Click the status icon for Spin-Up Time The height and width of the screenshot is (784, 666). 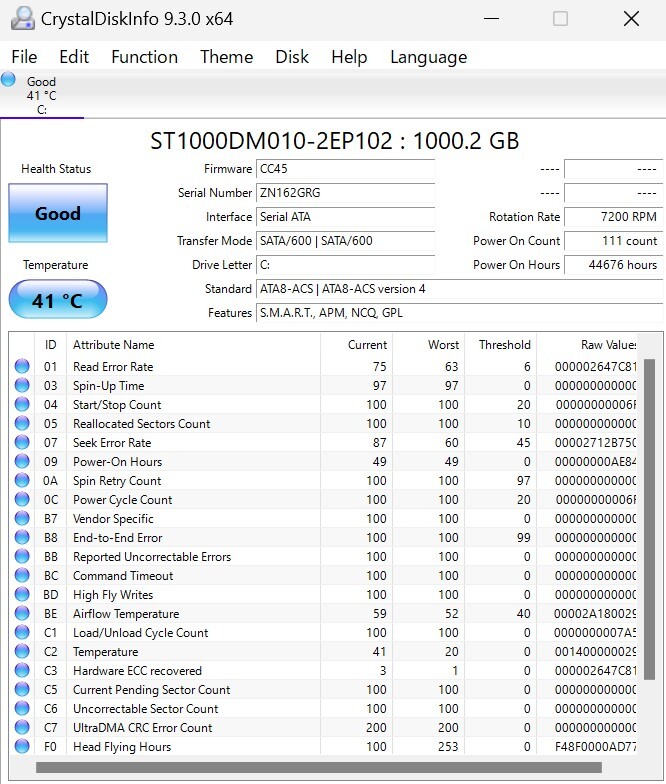pos(22,385)
